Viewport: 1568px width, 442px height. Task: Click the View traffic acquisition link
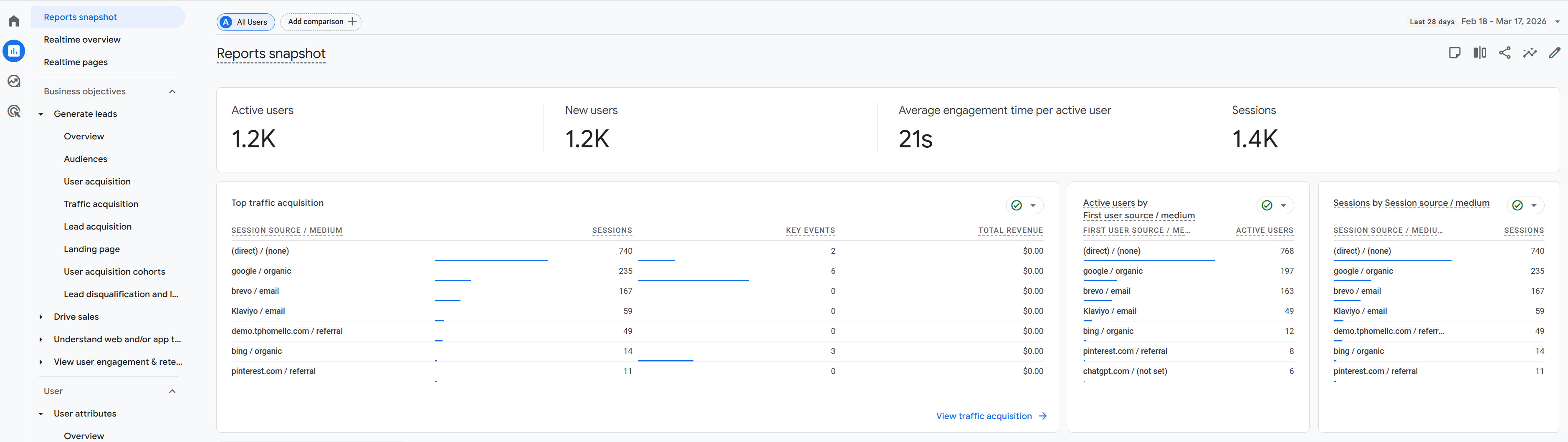click(985, 416)
